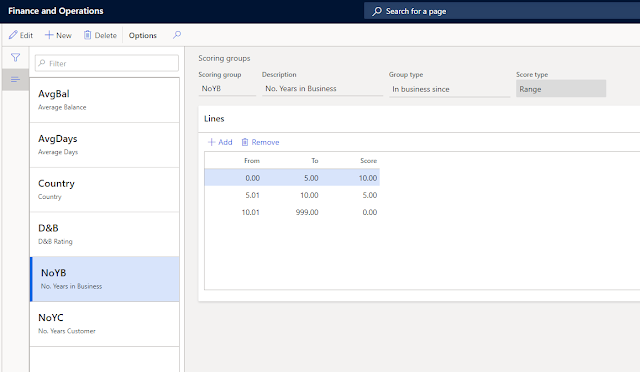This screenshot has height=372, width=640.
Task: Click To cell 999.00
Action: (307, 212)
